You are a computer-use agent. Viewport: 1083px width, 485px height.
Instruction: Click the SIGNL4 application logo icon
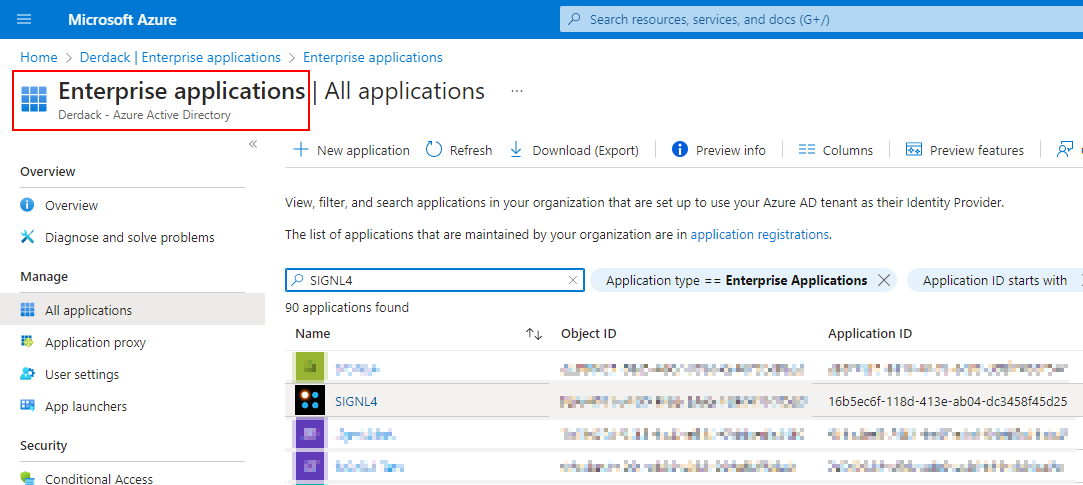pyautogui.click(x=310, y=401)
